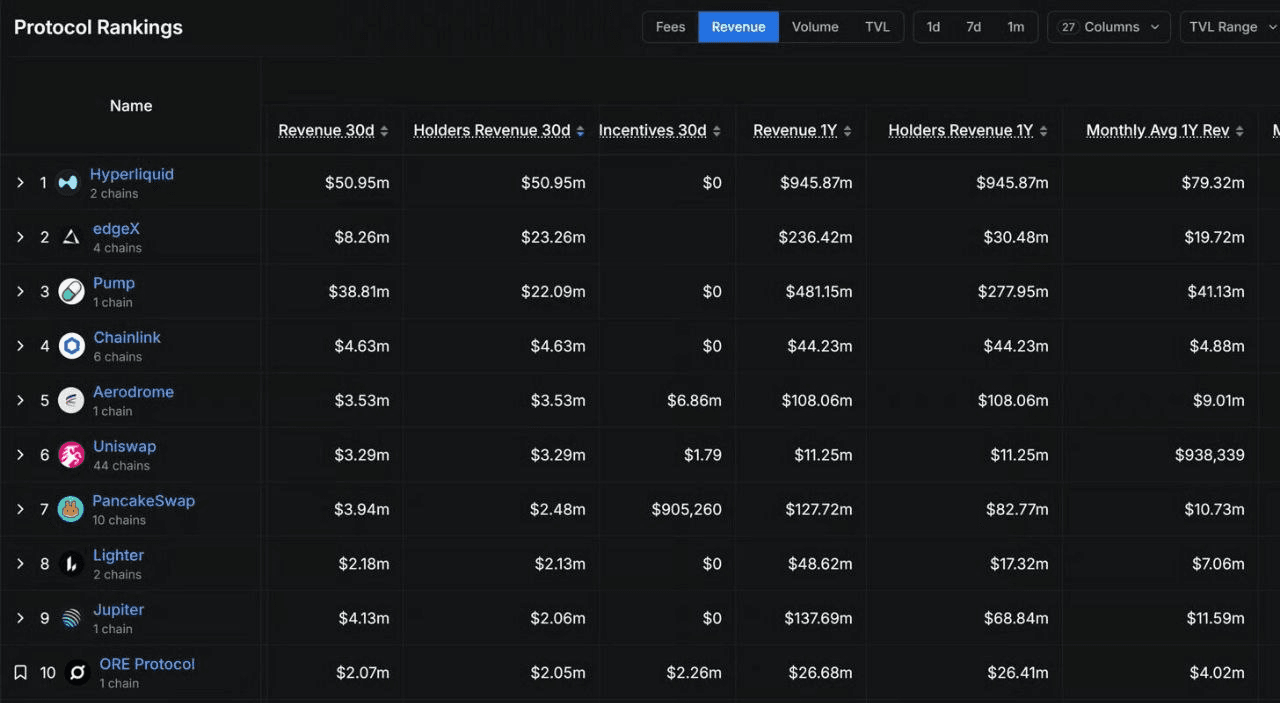Click the Holders Revenue 30d column header
Viewport: 1280px width, 703px height.
point(492,131)
